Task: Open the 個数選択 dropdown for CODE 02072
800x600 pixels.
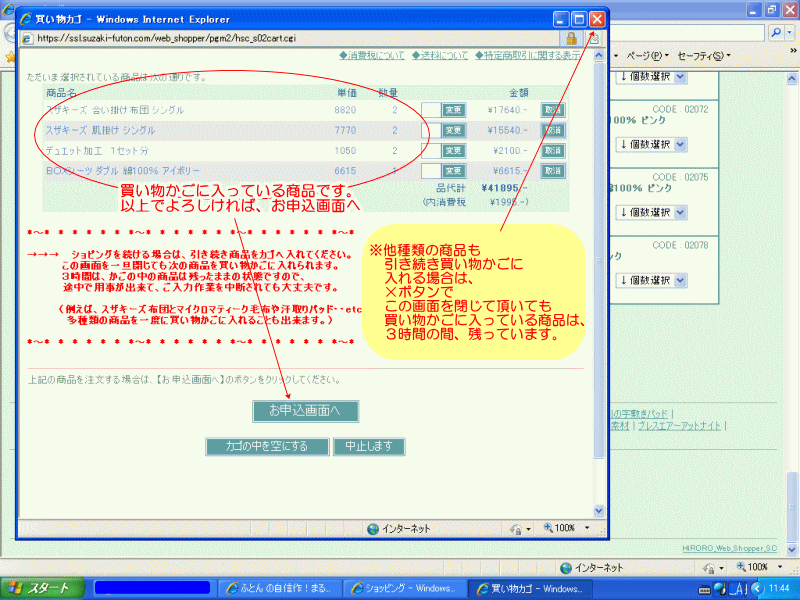Action: [651, 144]
